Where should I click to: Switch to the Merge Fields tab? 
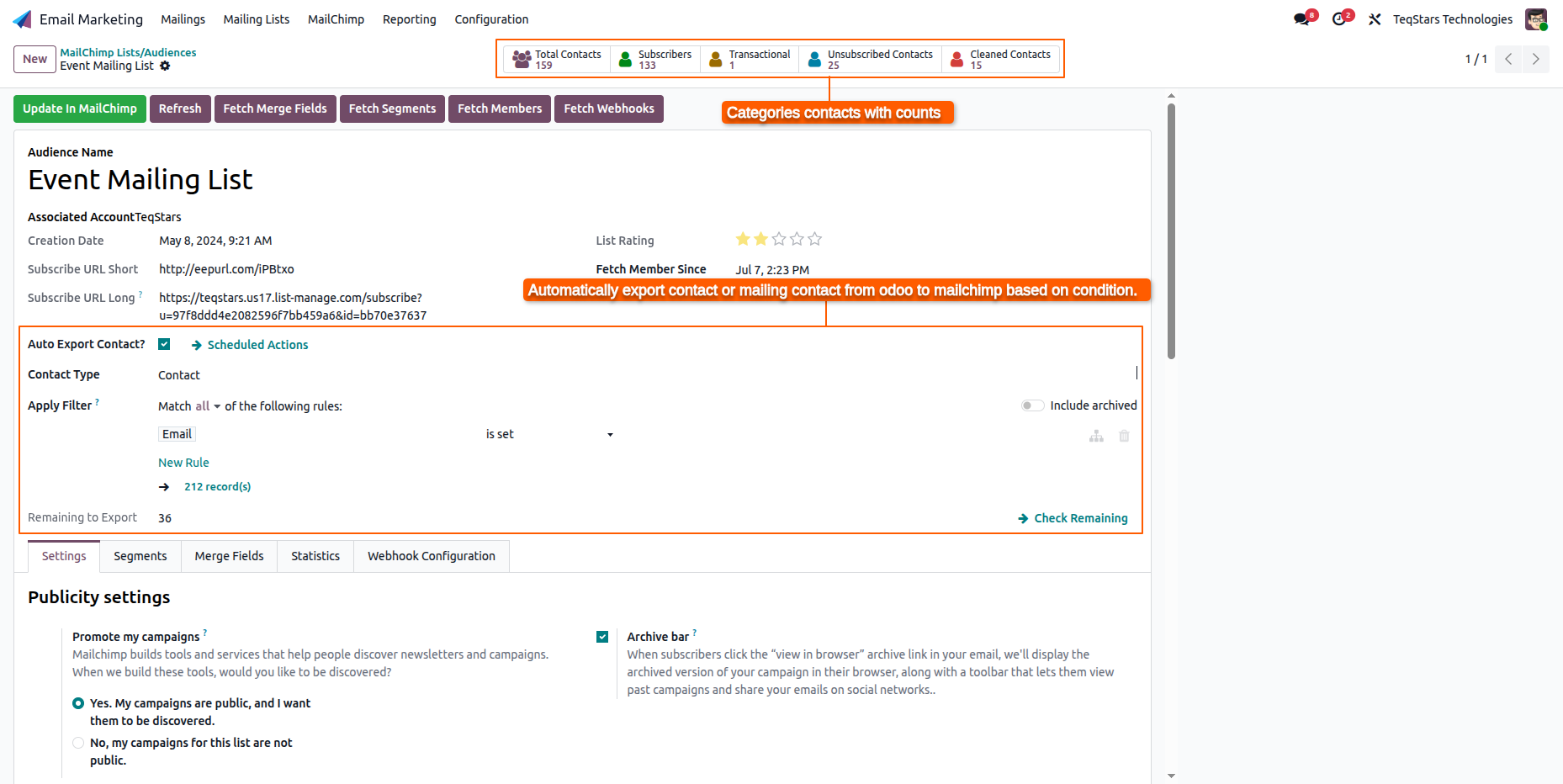(x=230, y=556)
